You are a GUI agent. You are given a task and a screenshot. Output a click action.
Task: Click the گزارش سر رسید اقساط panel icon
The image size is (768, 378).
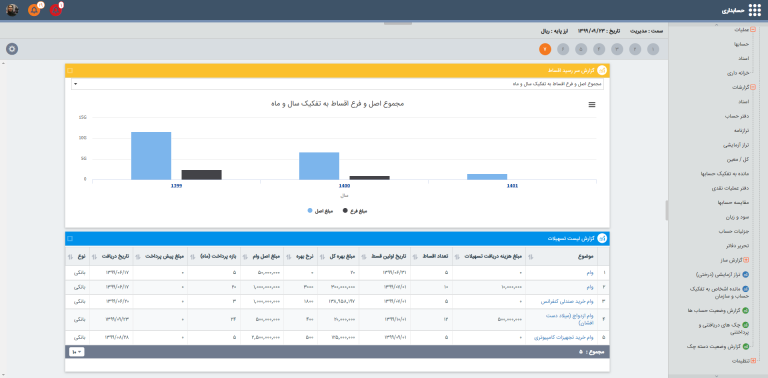click(602, 71)
